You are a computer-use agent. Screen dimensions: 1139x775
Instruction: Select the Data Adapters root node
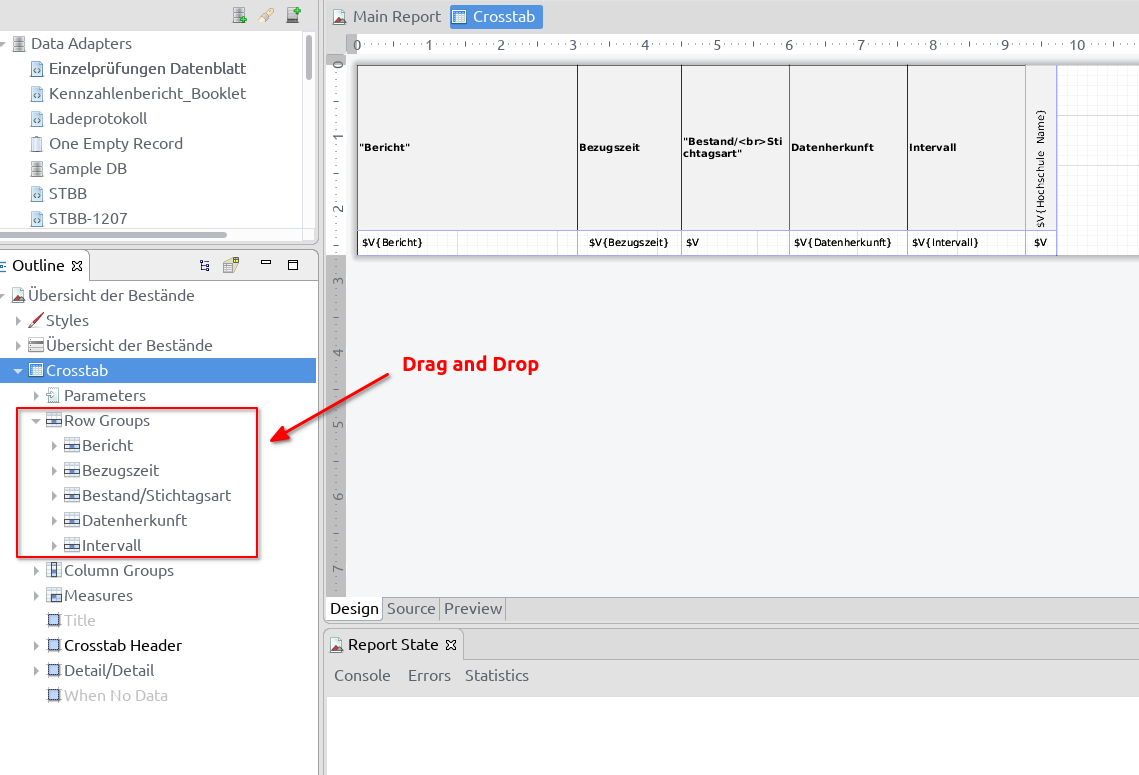coord(81,44)
